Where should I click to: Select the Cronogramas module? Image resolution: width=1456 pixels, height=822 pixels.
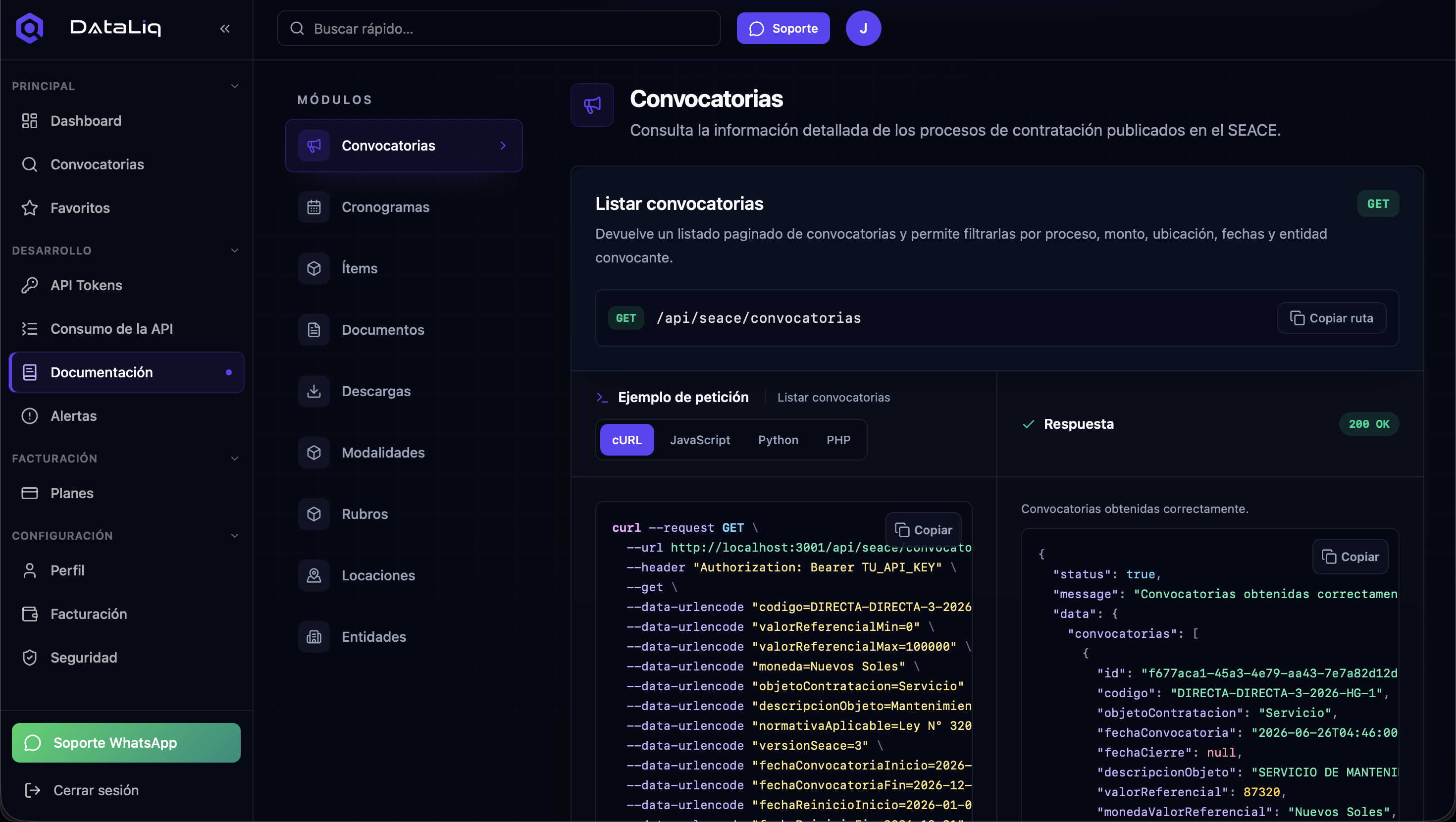tap(404, 207)
